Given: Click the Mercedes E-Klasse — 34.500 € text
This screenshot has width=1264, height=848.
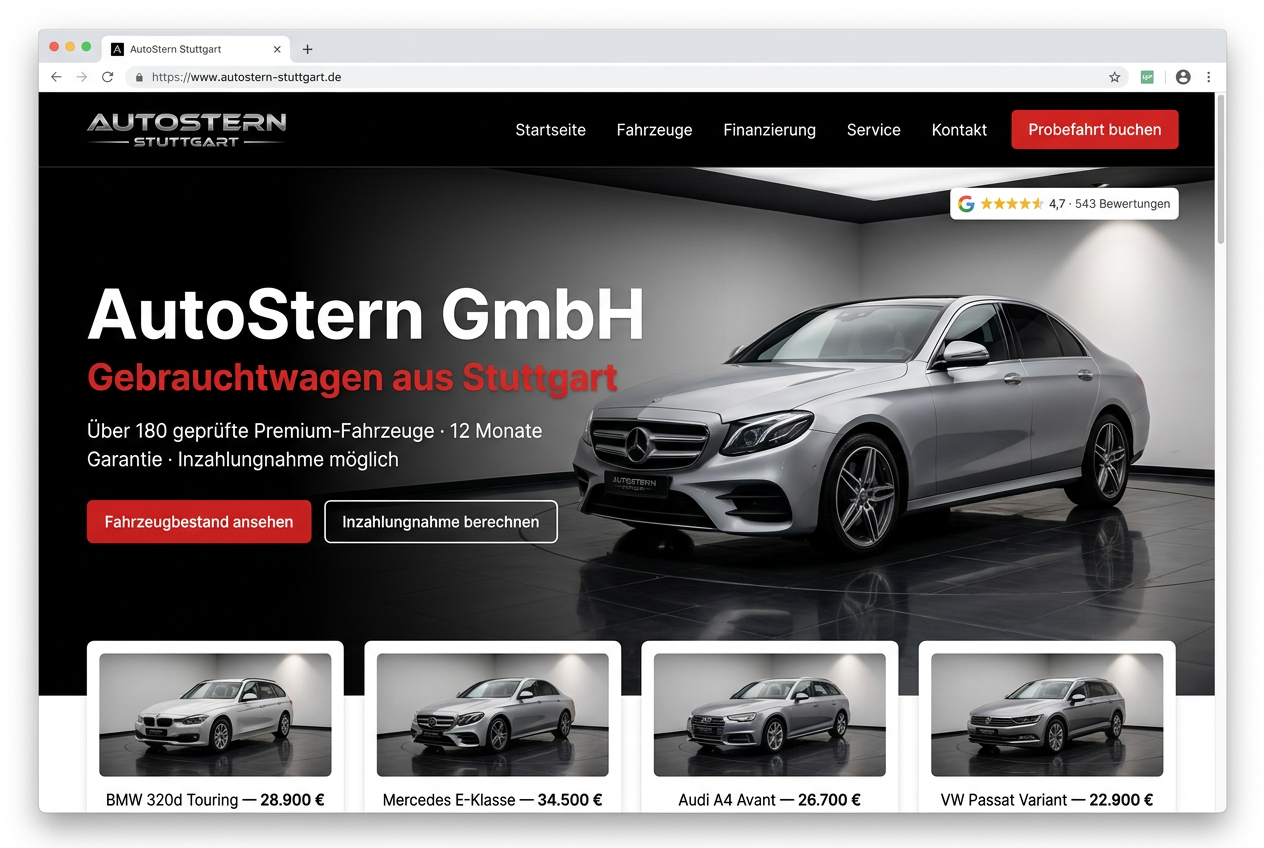Looking at the screenshot, I should pyautogui.click(x=493, y=800).
